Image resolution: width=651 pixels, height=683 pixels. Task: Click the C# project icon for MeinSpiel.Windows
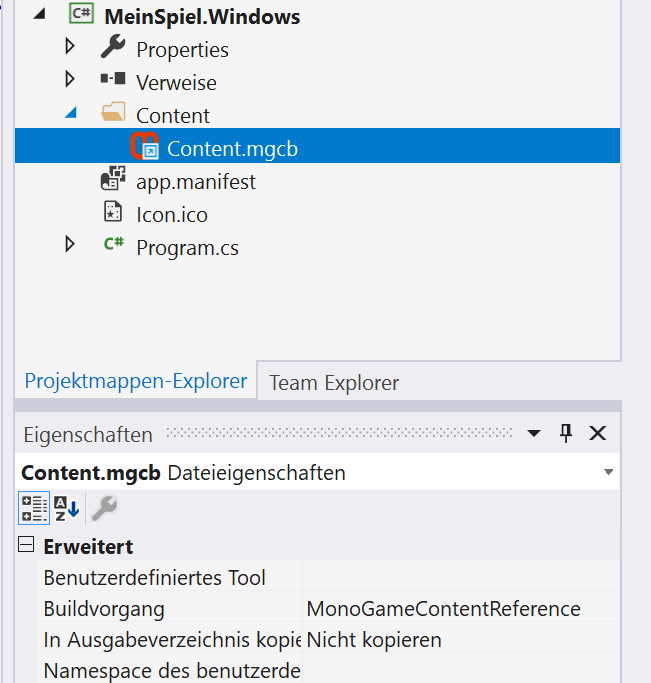point(81,16)
